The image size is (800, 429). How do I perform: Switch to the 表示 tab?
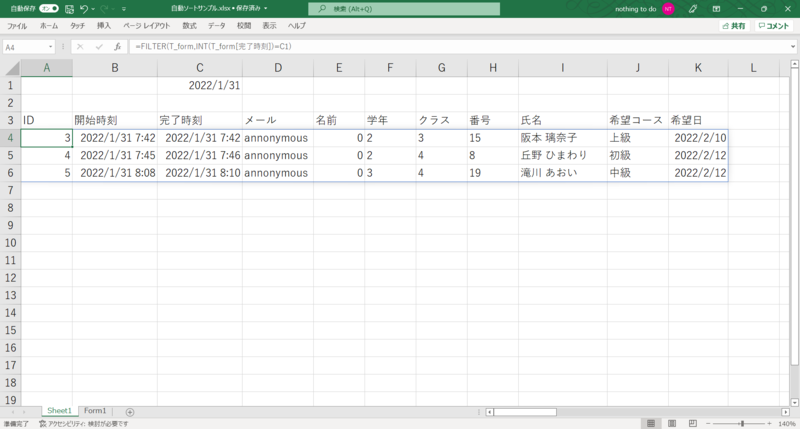pos(269,26)
